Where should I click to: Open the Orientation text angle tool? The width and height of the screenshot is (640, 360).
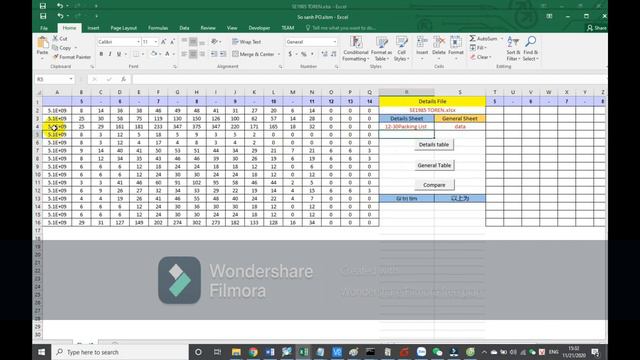tap(214, 42)
